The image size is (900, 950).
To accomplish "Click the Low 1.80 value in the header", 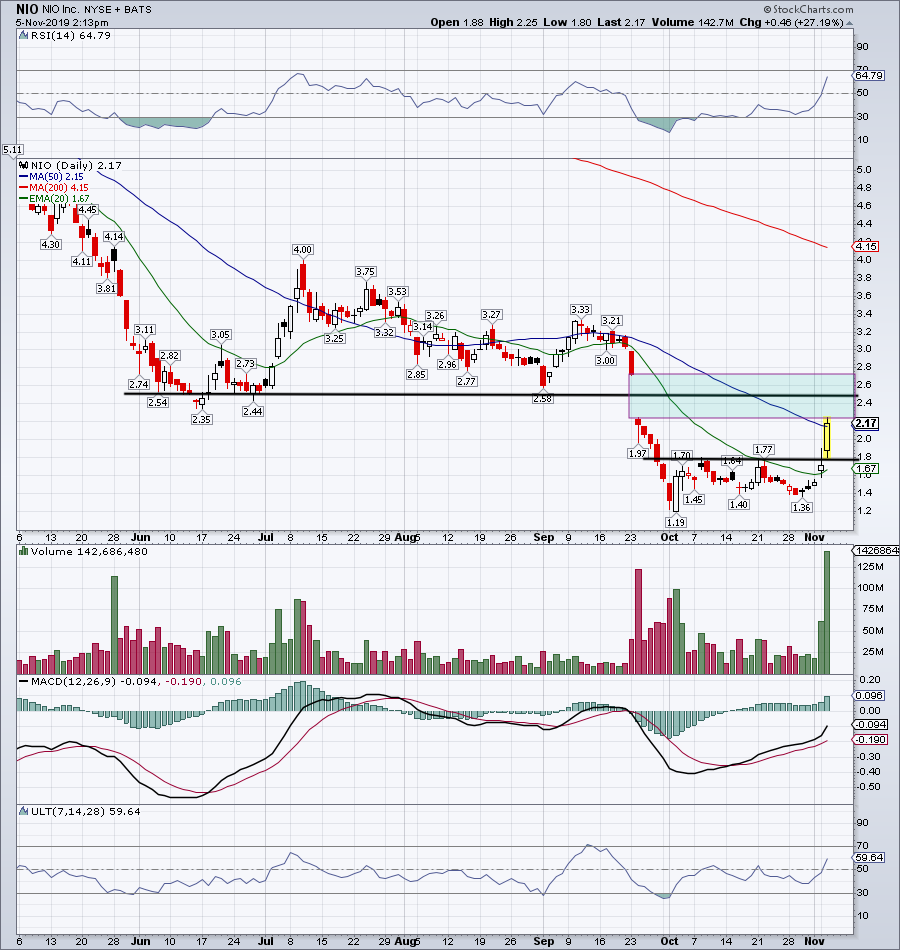I will coord(567,22).
